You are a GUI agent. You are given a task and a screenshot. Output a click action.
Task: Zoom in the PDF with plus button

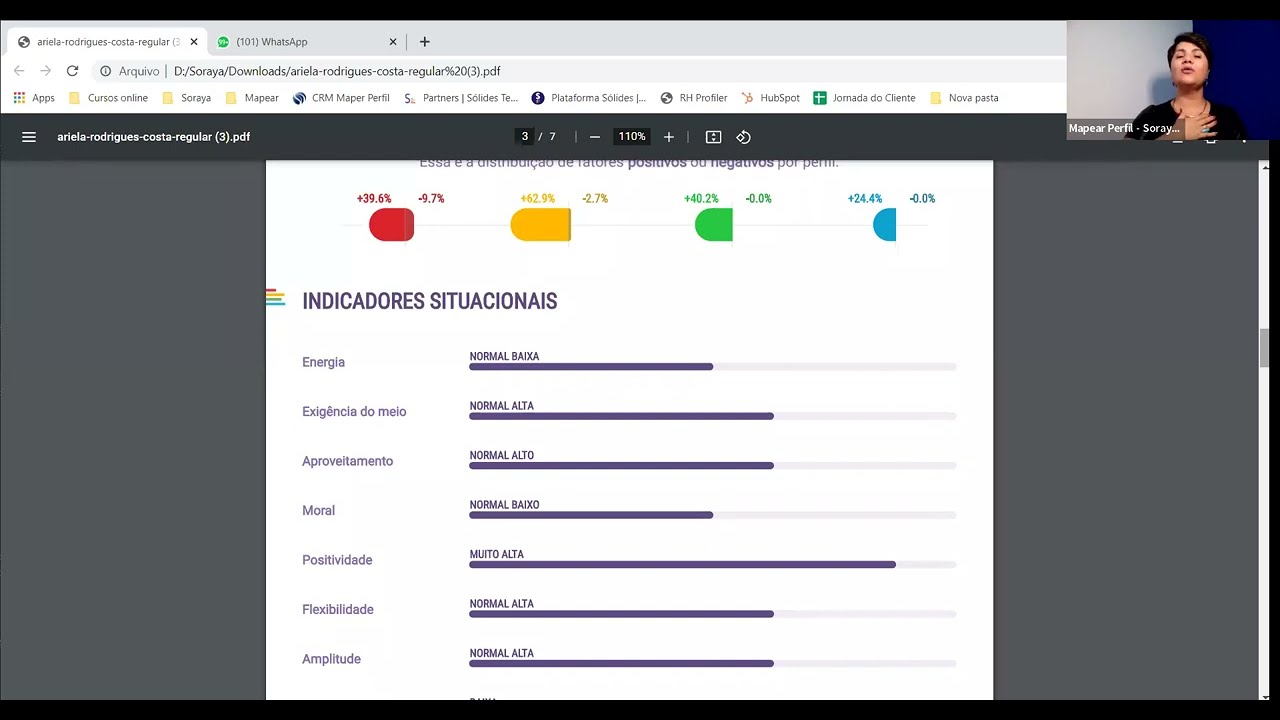coord(669,137)
